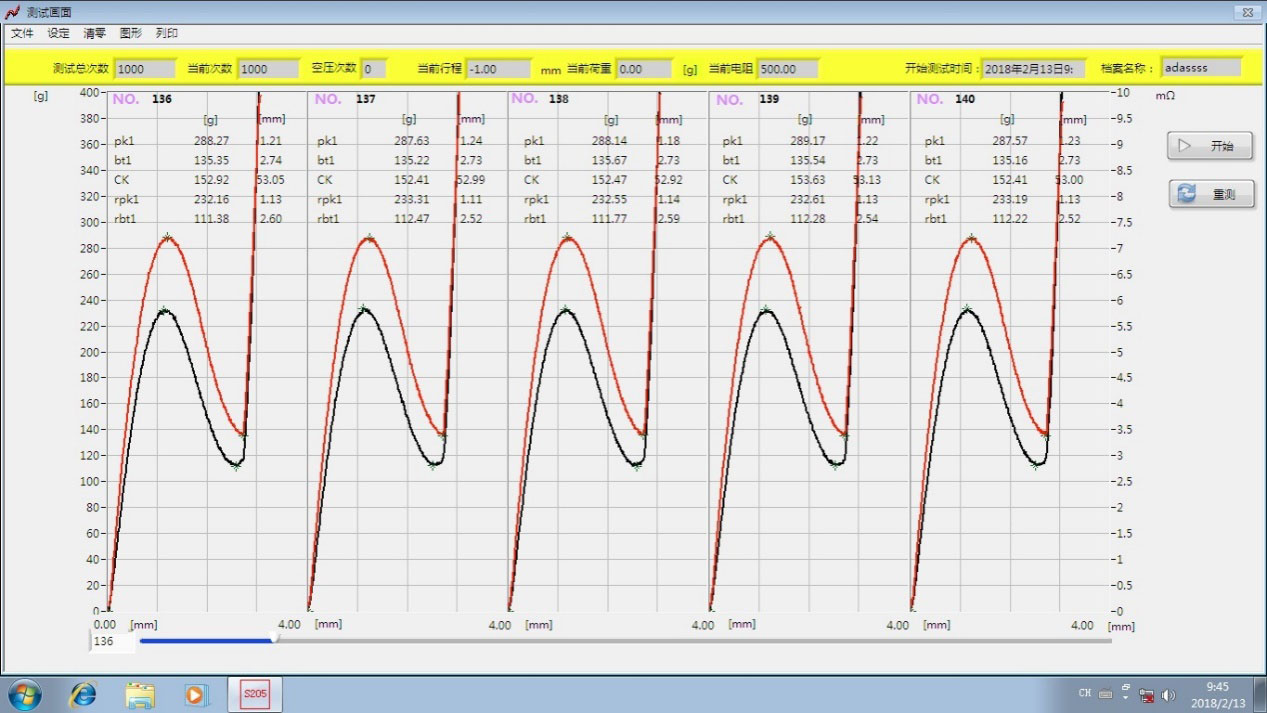1267x713 pixels.
Task: Click the NO. 138 chart label
Action: (x=540, y=98)
